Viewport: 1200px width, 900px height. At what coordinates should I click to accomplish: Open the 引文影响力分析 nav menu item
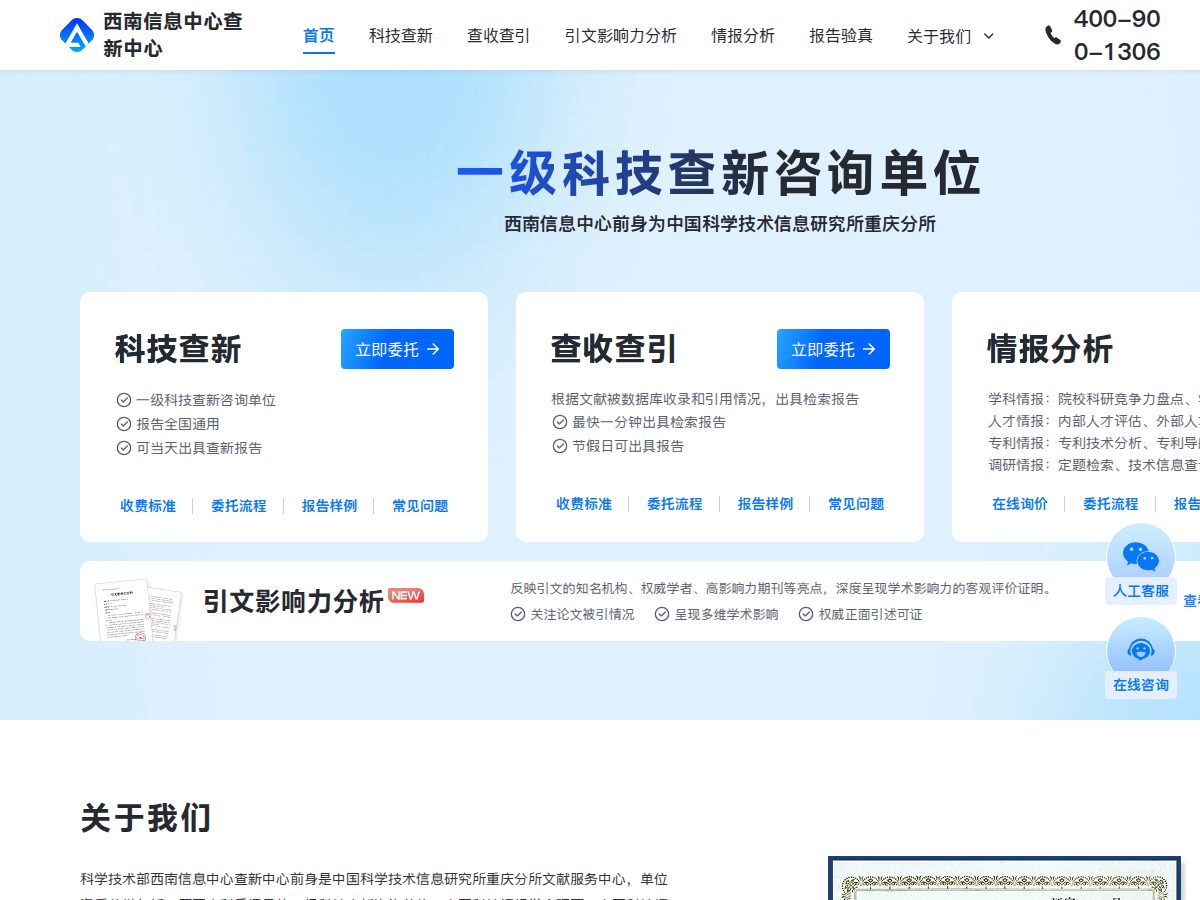coord(621,36)
